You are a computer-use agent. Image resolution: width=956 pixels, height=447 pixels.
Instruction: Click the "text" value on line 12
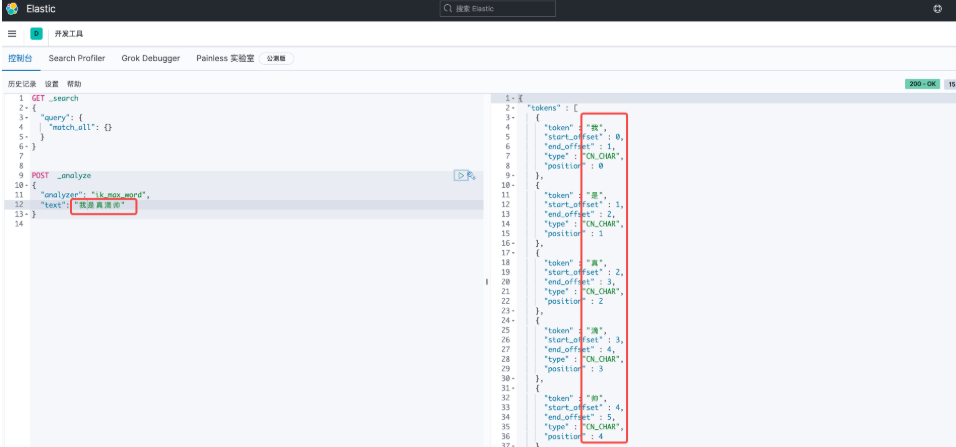pos(99,206)
